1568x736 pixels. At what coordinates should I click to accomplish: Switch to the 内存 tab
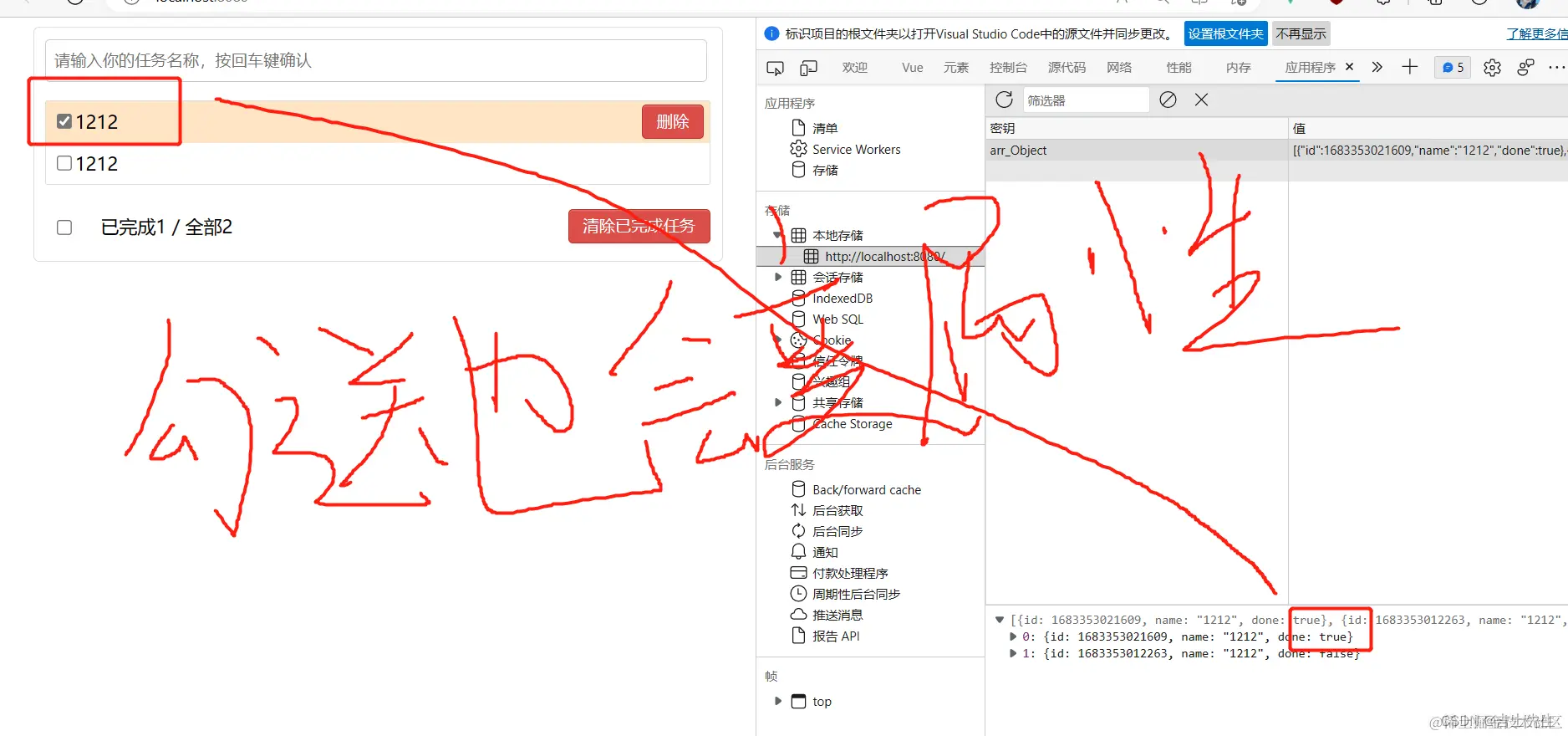[x=1238, y=68]
